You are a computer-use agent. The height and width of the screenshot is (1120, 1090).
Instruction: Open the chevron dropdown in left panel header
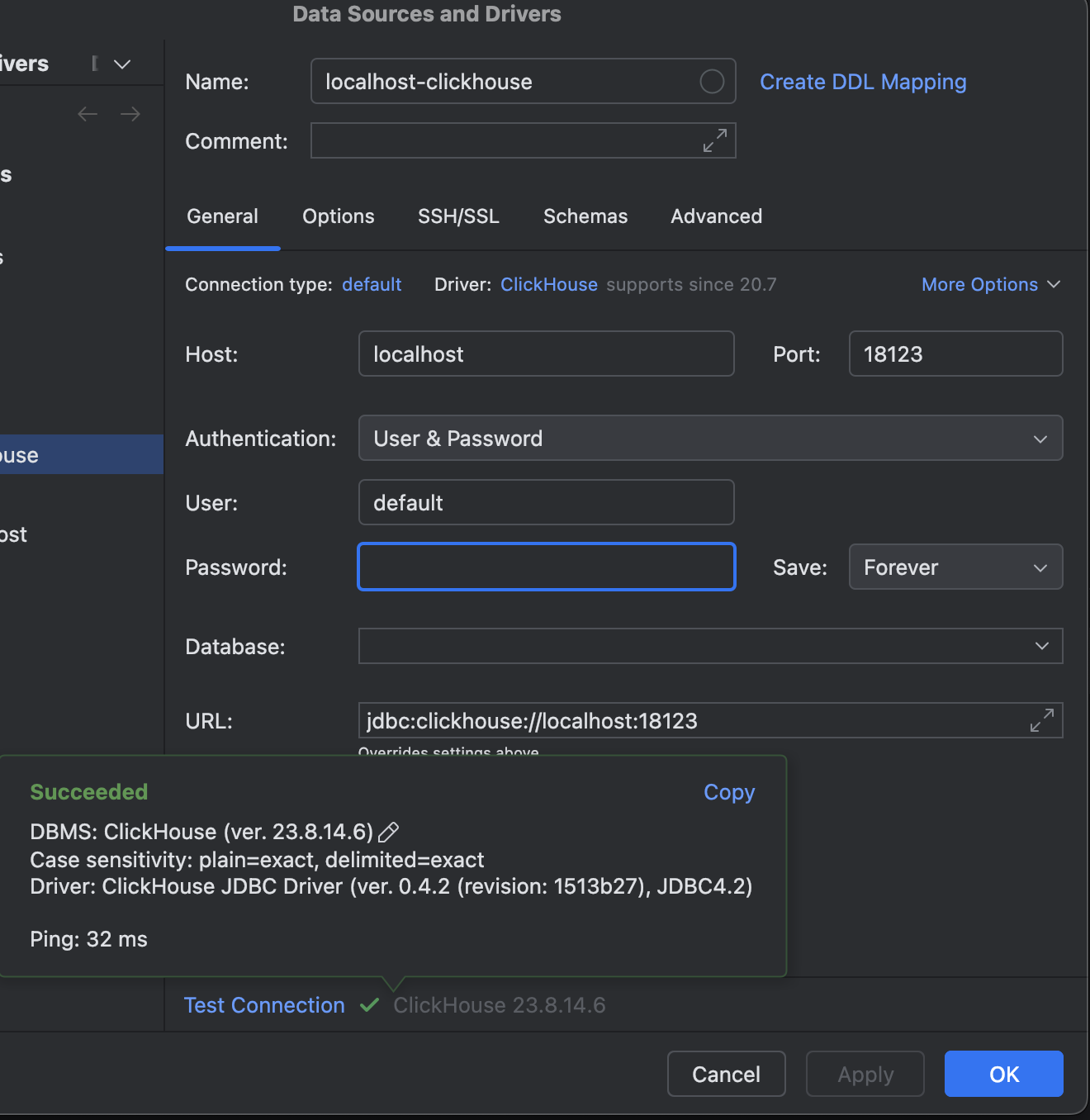(122, 64)
